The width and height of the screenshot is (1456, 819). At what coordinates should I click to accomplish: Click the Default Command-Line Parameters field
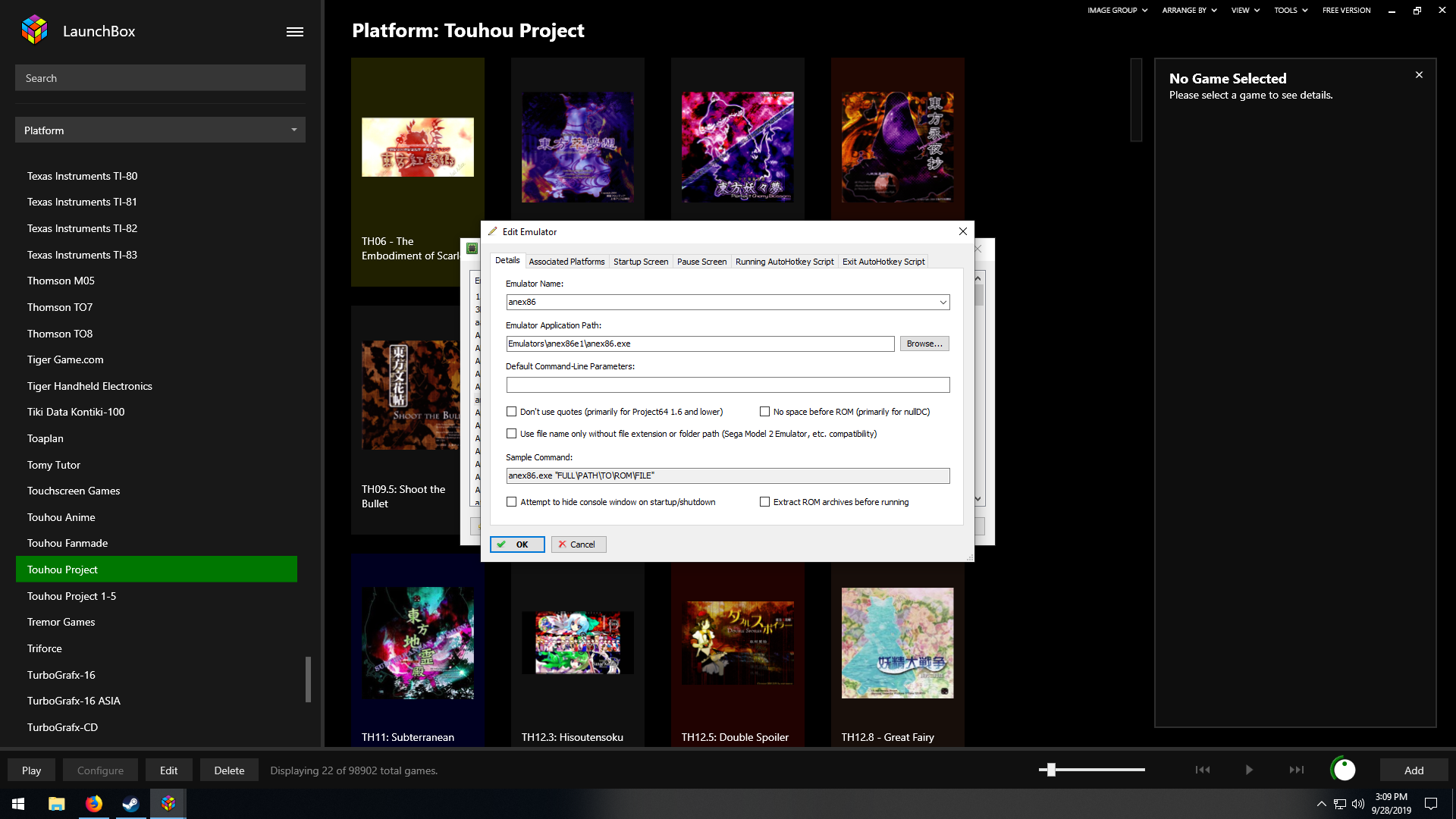click(727, 385)
